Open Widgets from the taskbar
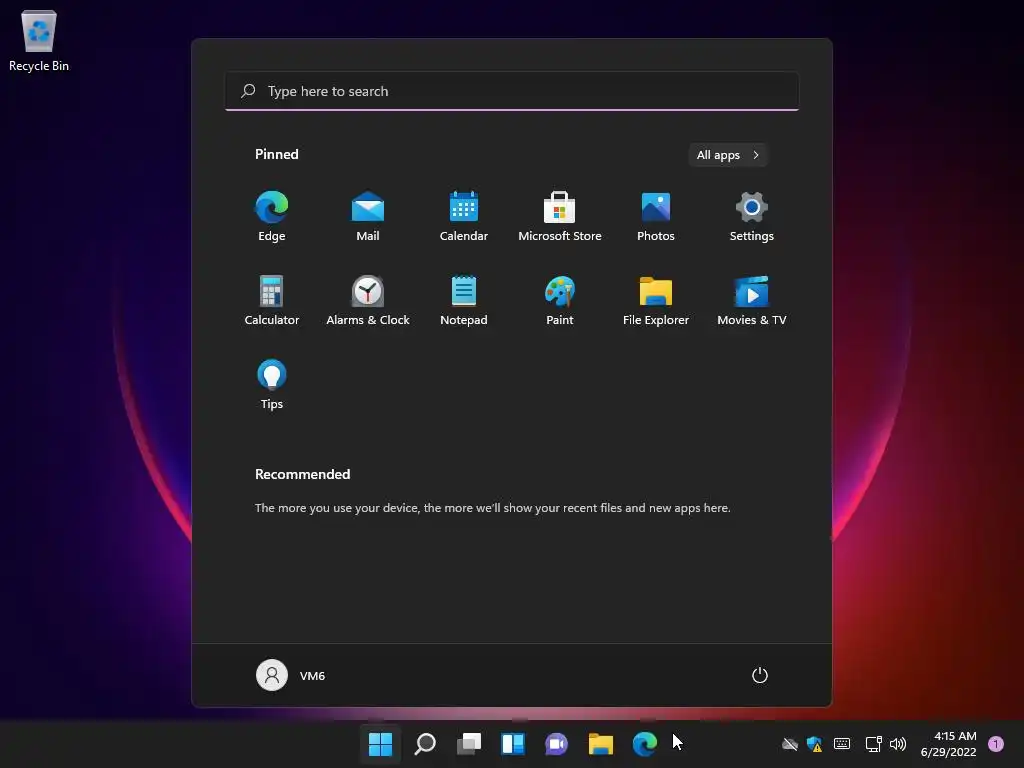Viewport: 1024px width, 768px height. pos(513,743)
